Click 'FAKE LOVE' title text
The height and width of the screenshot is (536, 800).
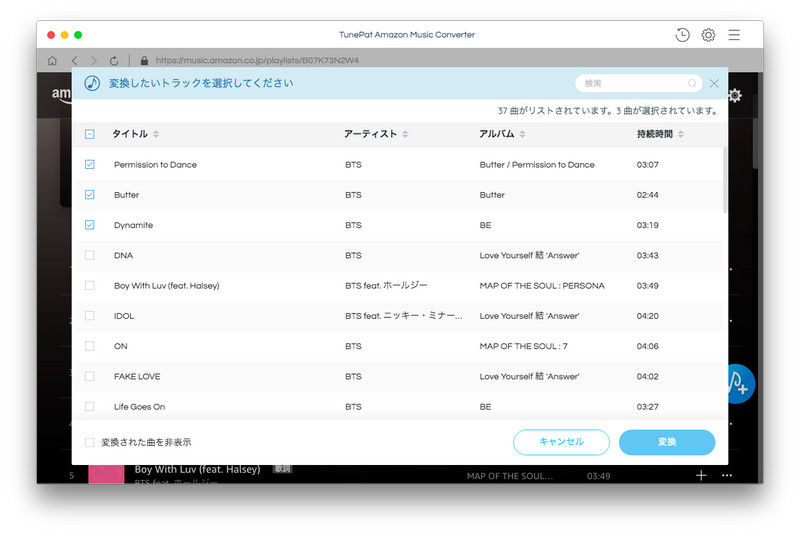[137, 376]
